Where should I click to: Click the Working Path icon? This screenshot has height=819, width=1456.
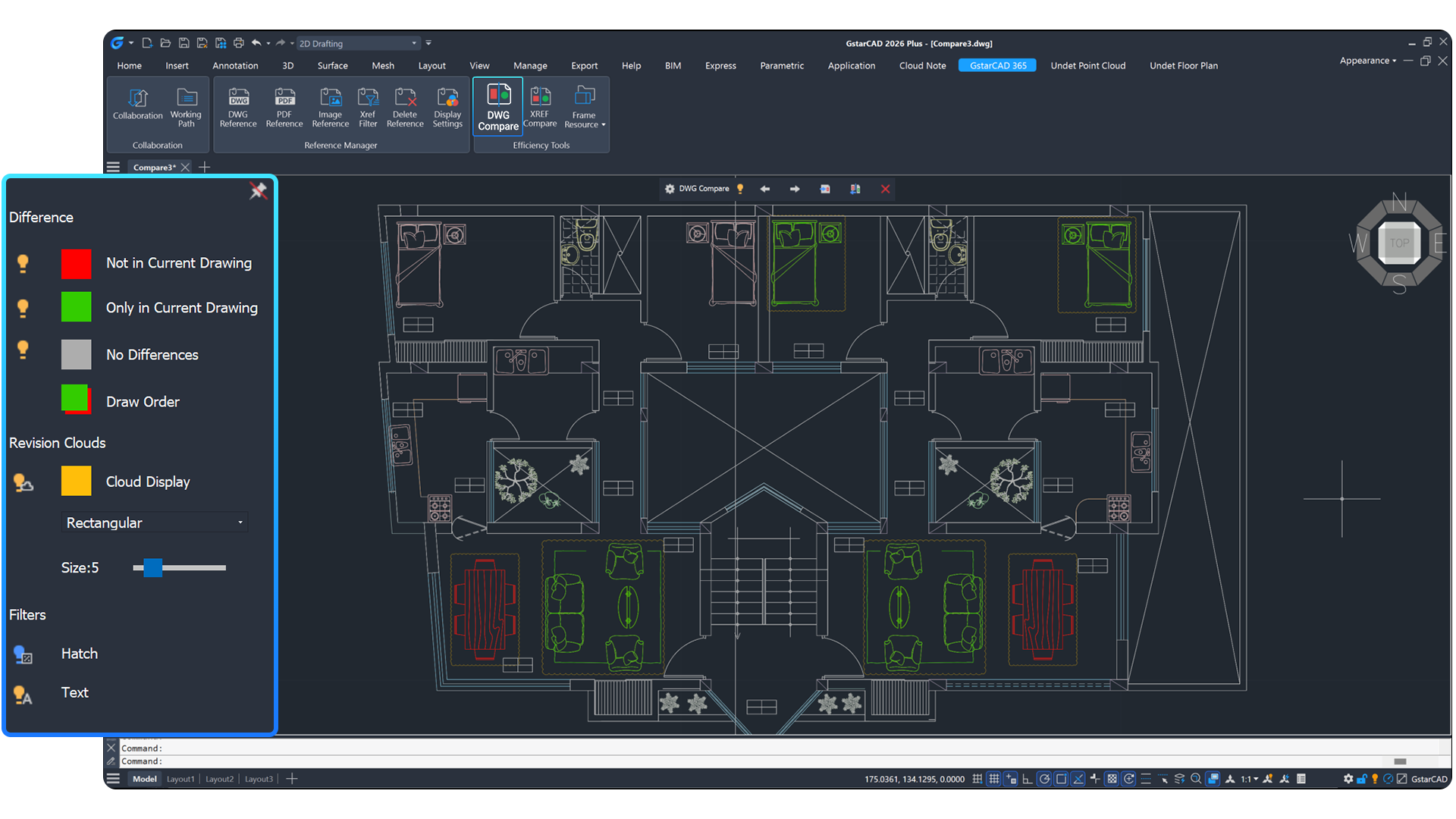pyautogui.click(x=186, y=107)
